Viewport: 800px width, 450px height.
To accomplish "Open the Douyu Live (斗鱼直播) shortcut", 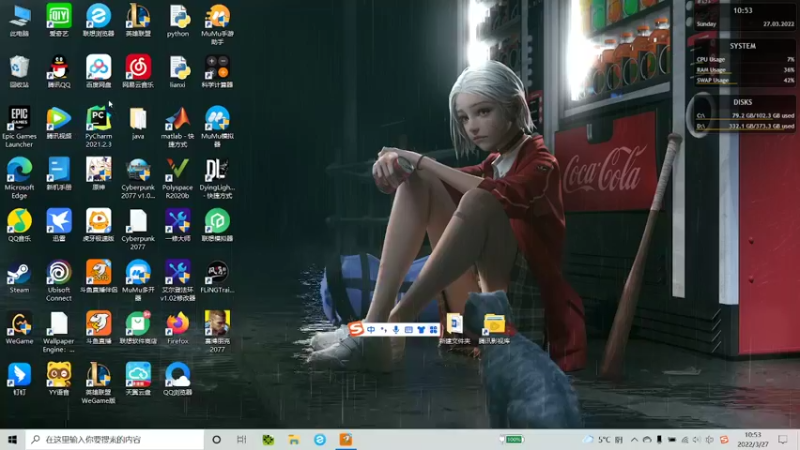I will click(98, 328).
